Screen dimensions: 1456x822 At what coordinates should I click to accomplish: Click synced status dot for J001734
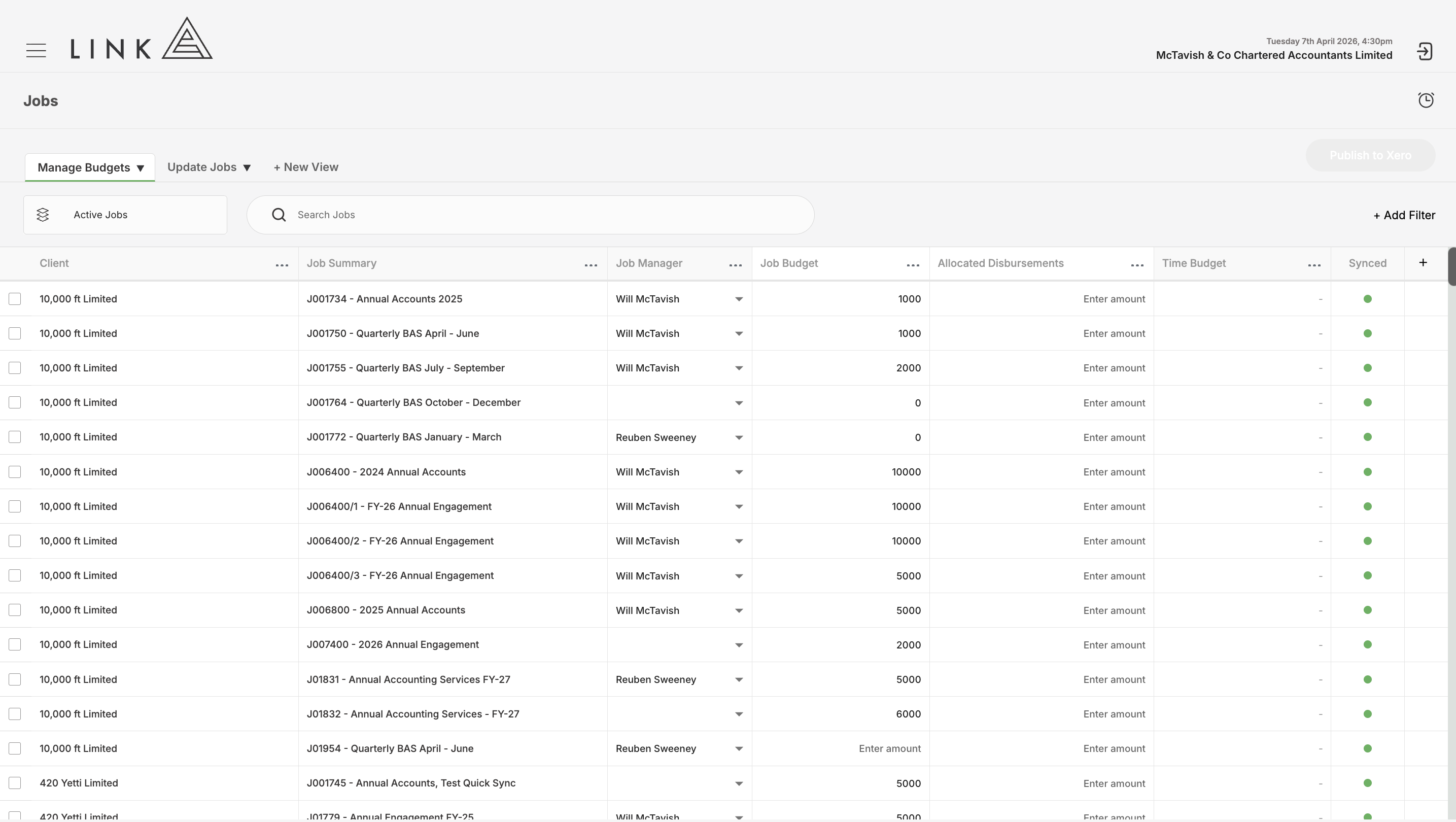(1367, 299)
